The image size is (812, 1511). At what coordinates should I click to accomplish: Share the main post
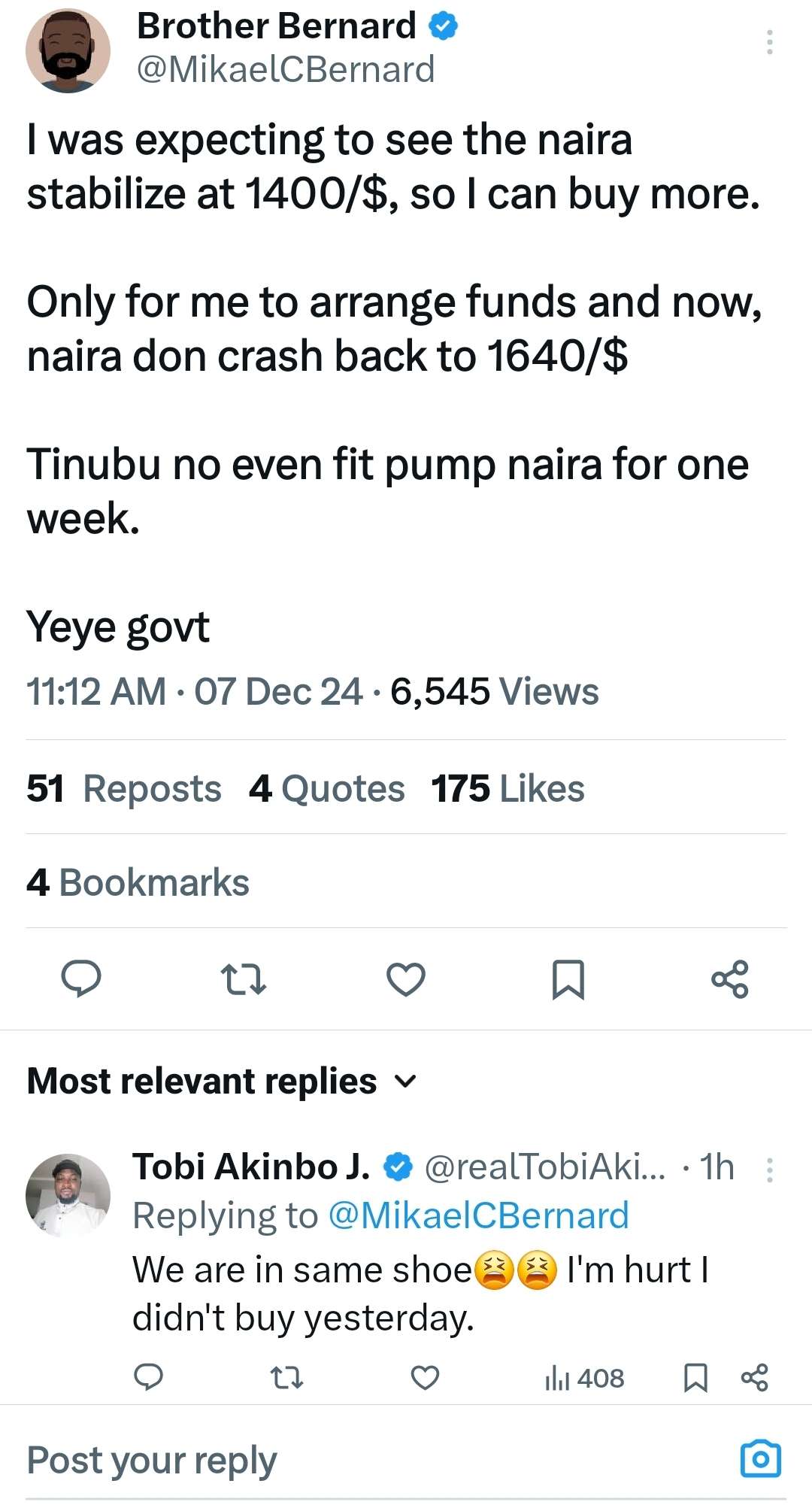[x=730, y=979]
